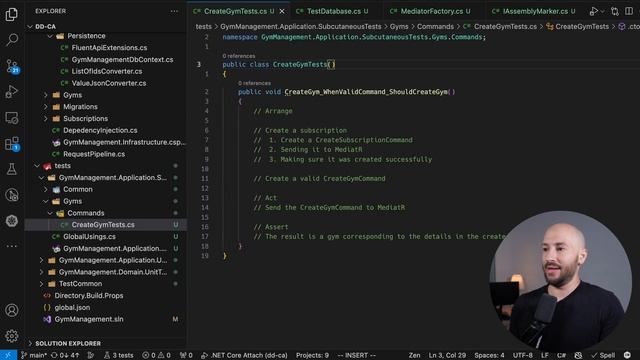
Task: Click Spaces: 4 indentation status item
Action: 489,355
